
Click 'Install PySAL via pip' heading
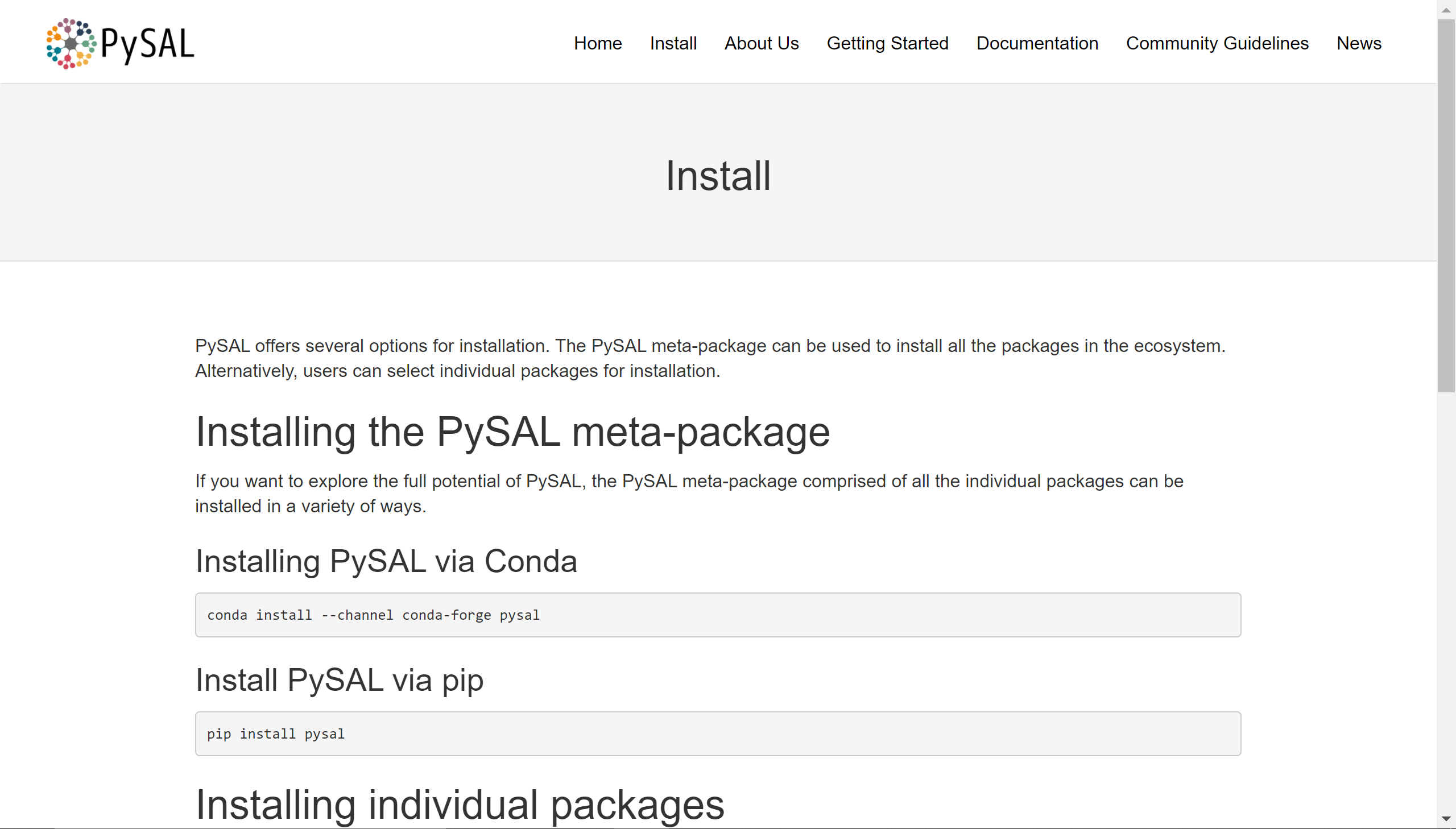pos(340,680)
